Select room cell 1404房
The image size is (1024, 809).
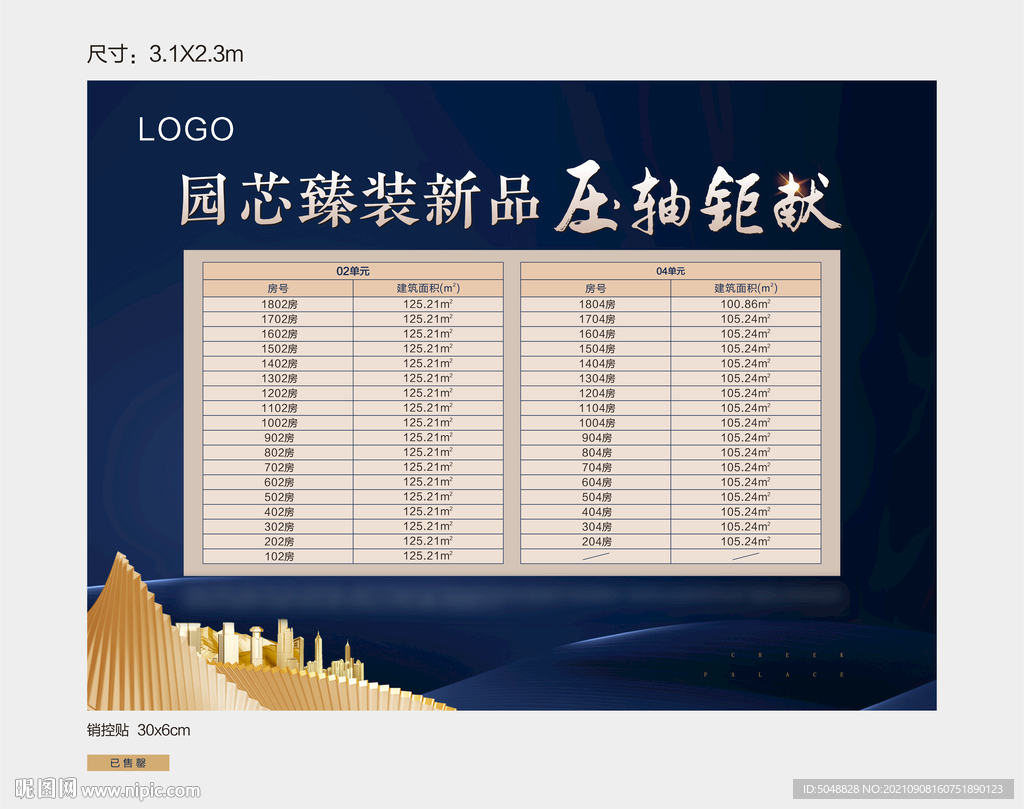(596, 364)
